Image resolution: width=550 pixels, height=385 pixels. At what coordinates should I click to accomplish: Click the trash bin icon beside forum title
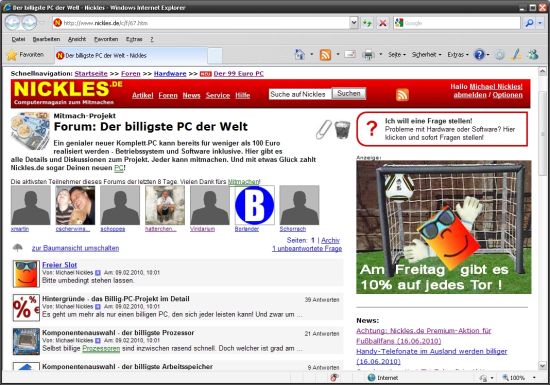point(342,129)
